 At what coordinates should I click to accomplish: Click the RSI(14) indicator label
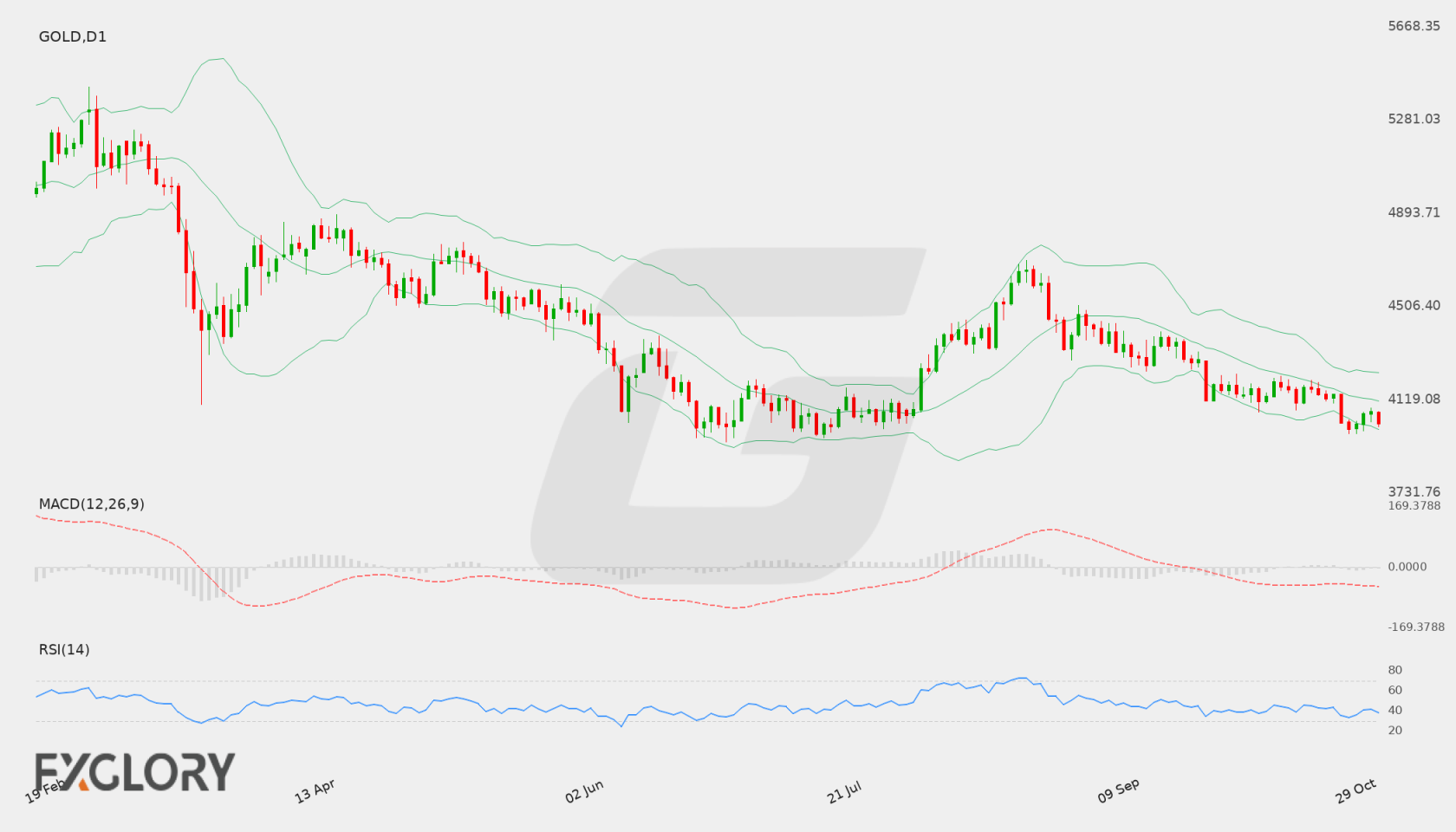pyautogui.click(x=64, y=649)
